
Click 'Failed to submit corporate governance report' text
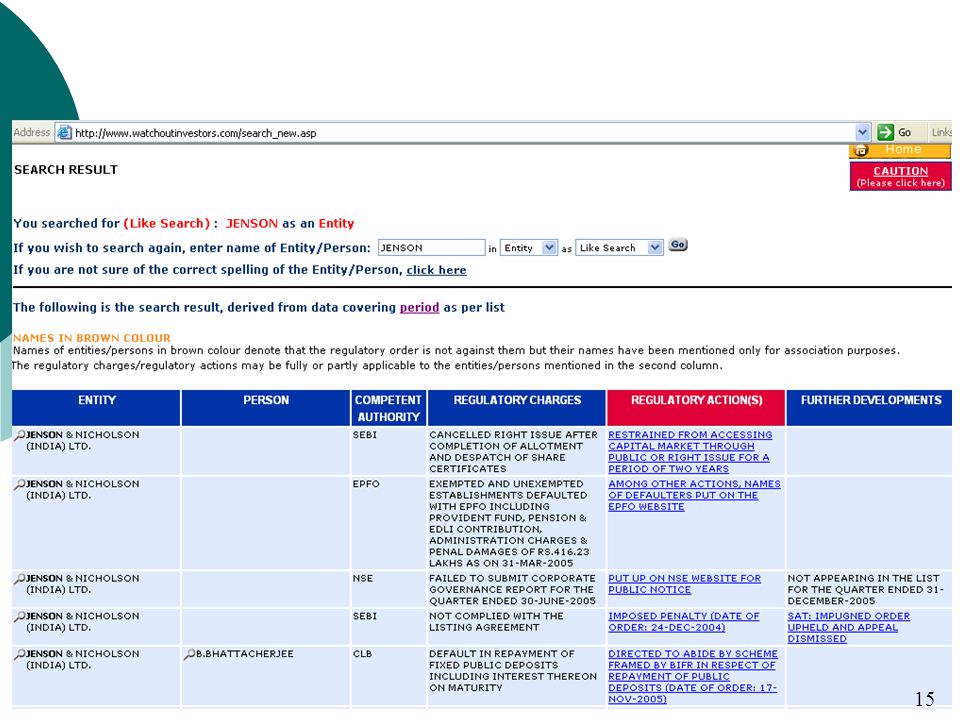point(512,590)
